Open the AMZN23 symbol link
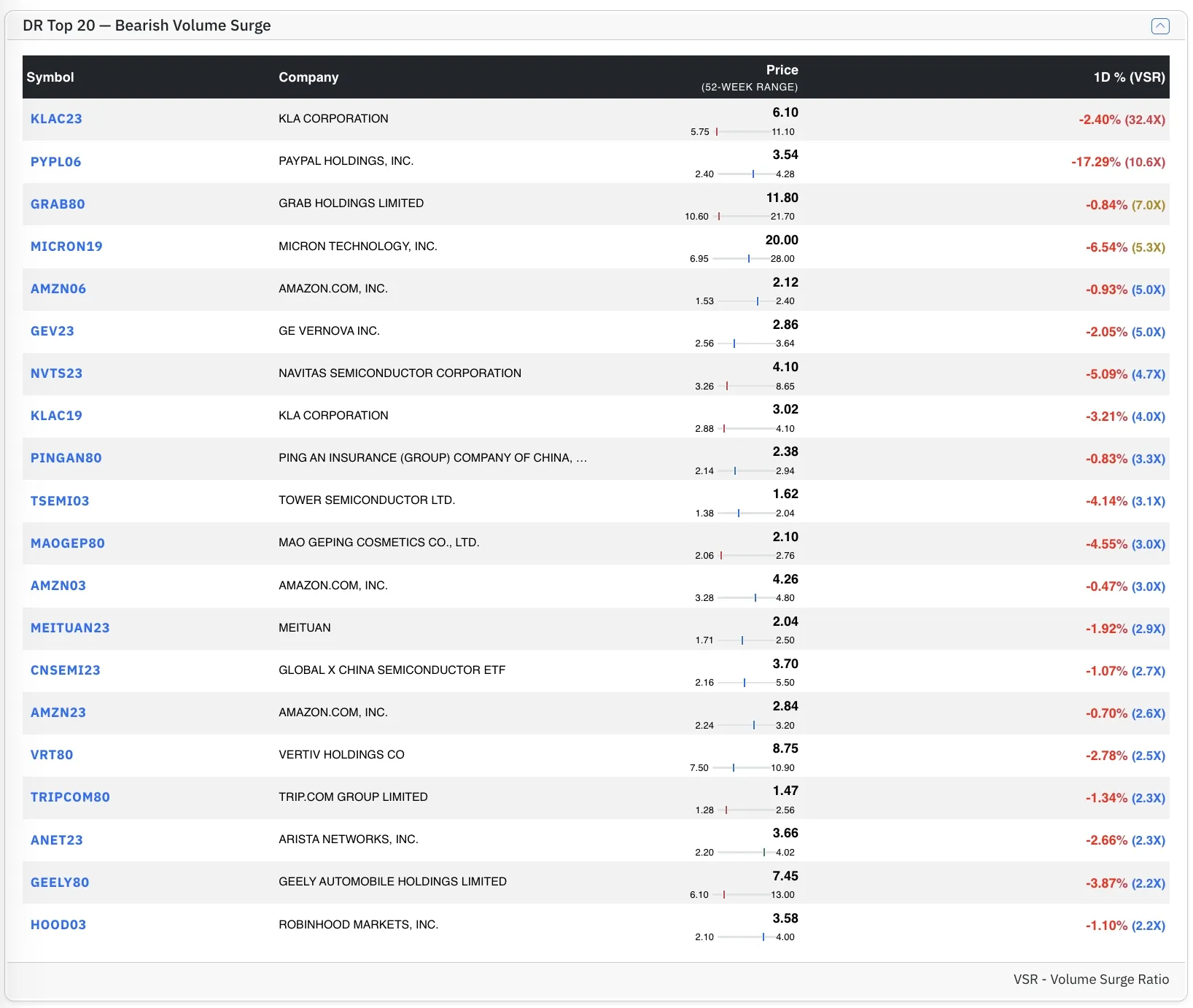 click(x=58, y=713)
